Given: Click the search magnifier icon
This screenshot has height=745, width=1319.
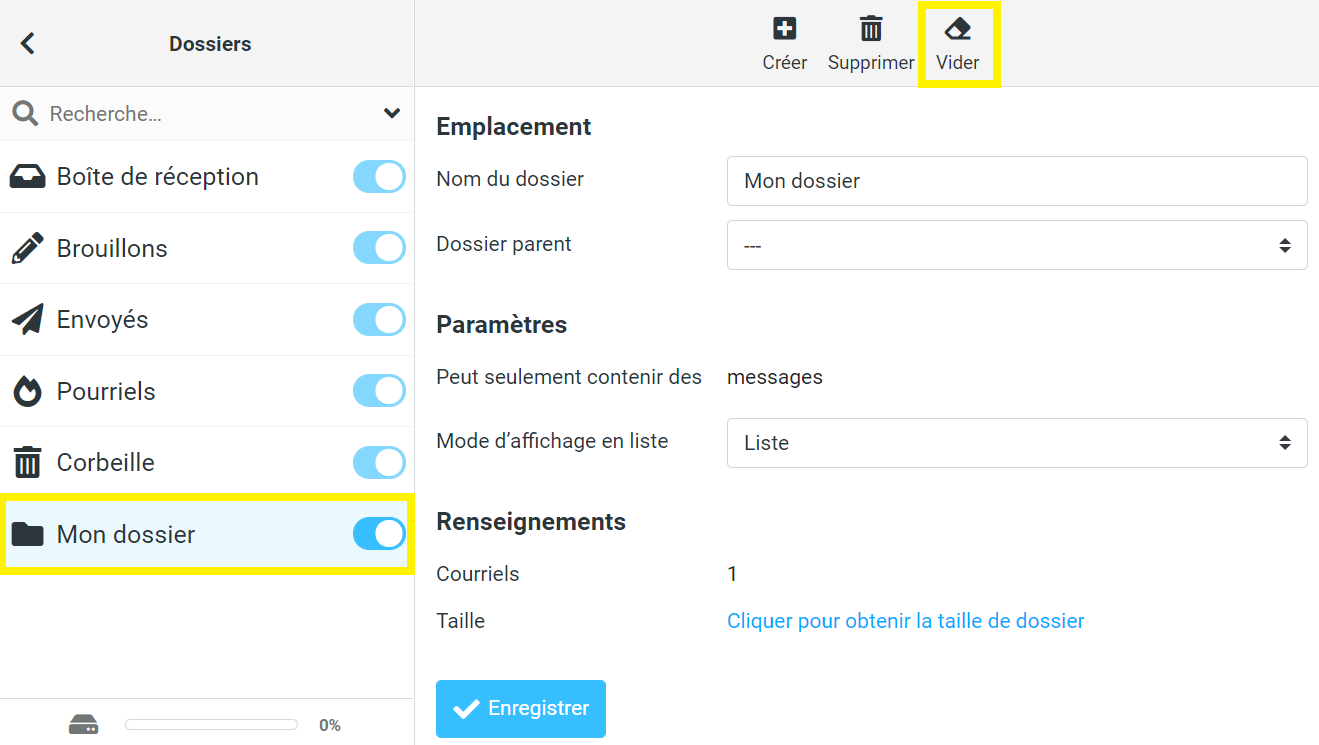Looking at the screenshot, I should click(x=25, y=113).
